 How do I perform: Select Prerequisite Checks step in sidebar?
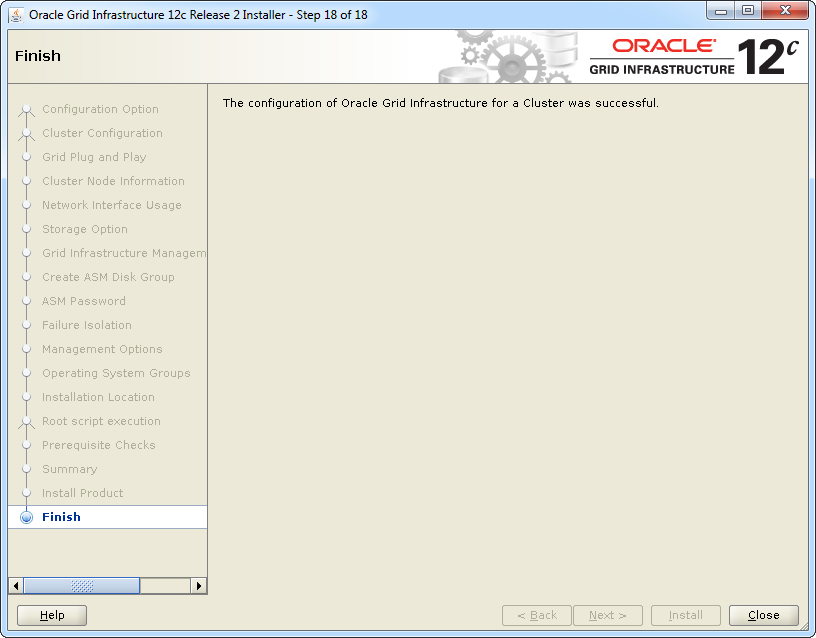click(x=98, y=445)
